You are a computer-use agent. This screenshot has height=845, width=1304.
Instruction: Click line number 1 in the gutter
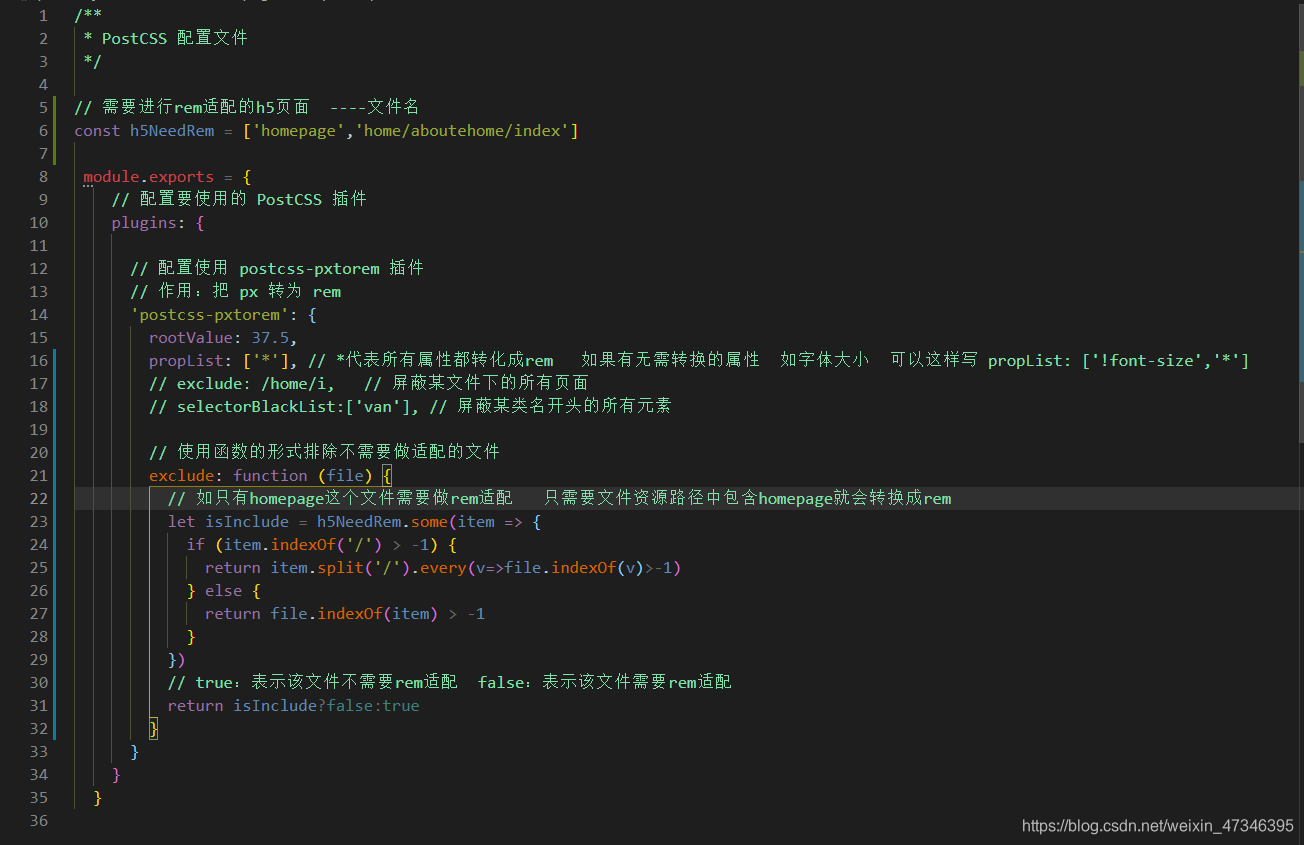[42, 15]
